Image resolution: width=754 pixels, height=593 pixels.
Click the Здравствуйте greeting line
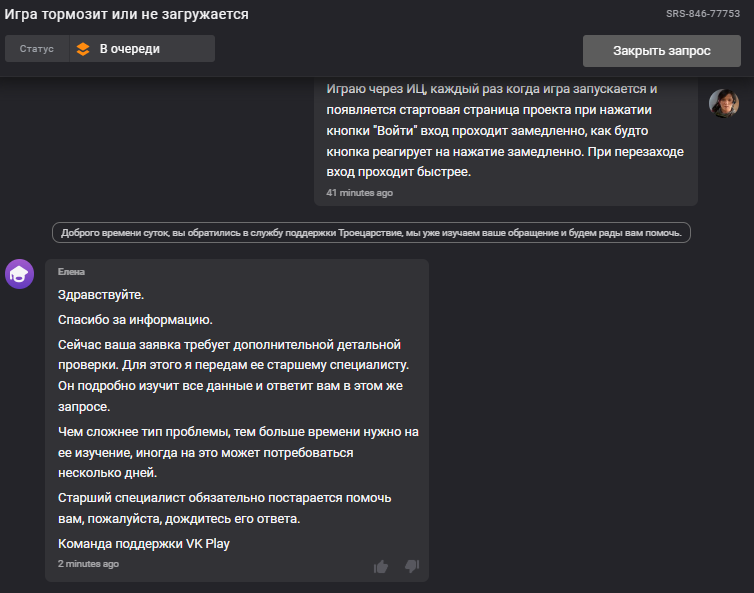coord(101,294)
